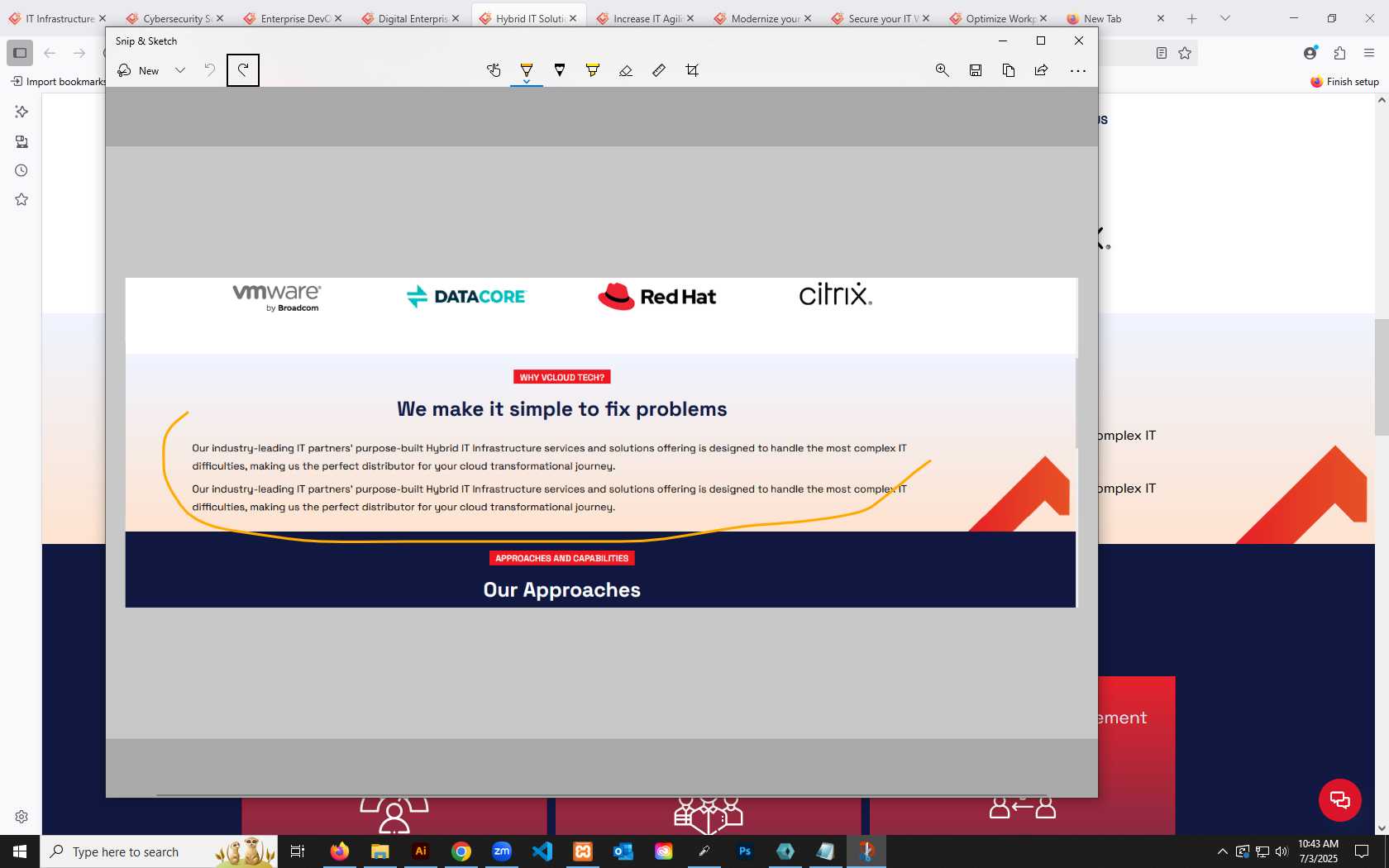The height and width of the screenshot is (868, 1389).
Task: Go forward in Firefox
Action: (x=79, y=53)
